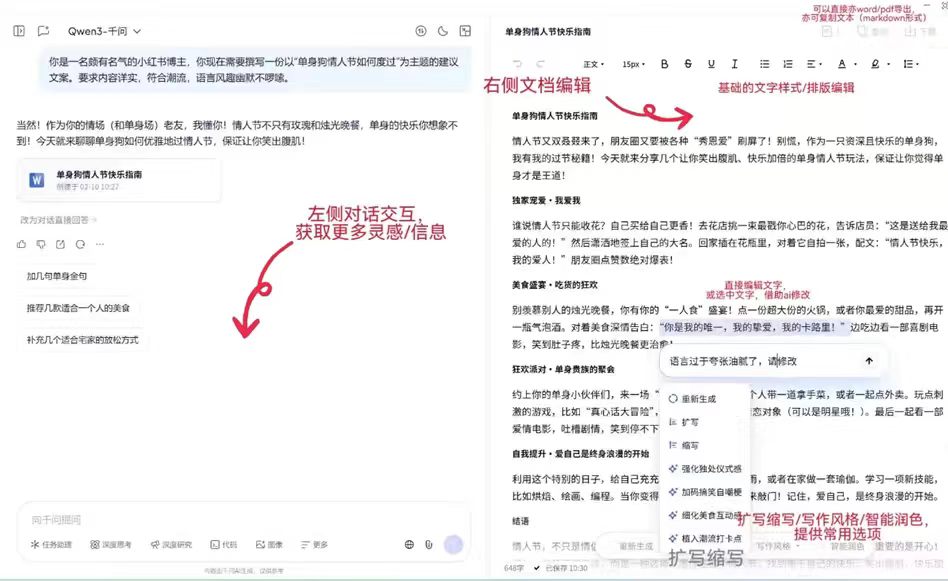Apply bold formatting in the editor

click(x=664, y=64)
